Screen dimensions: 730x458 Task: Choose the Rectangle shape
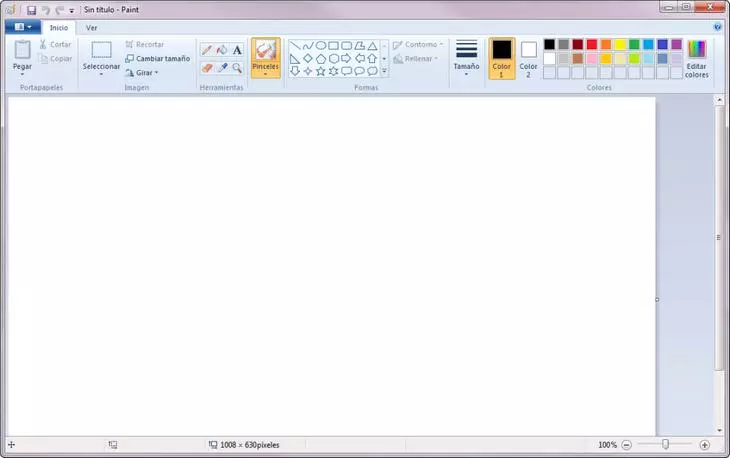point(333,46)
